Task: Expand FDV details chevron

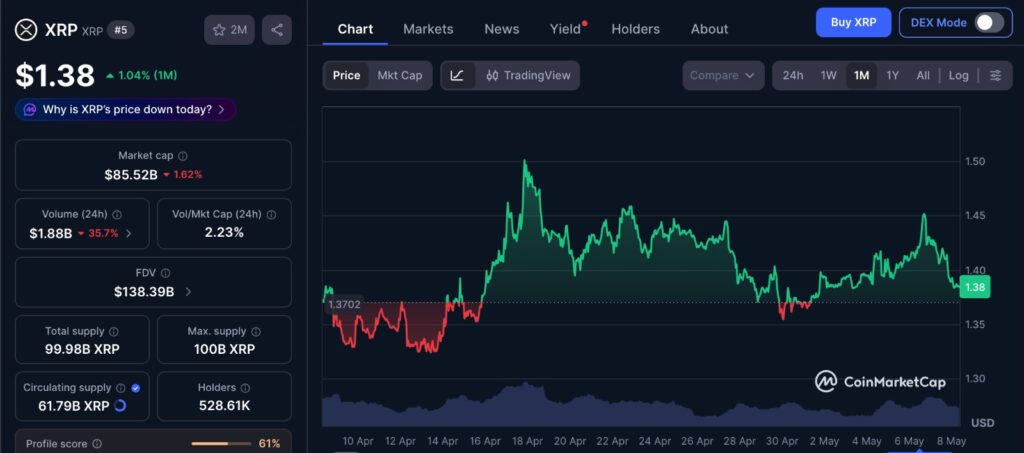Action: tap(188, 292)
